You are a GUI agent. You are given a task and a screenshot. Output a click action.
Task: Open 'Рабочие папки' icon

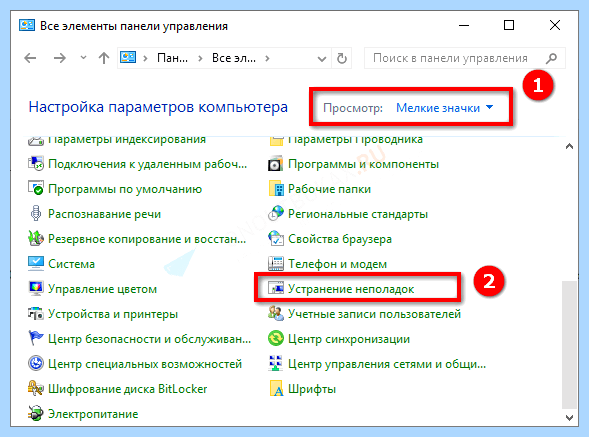pos(276,189)
